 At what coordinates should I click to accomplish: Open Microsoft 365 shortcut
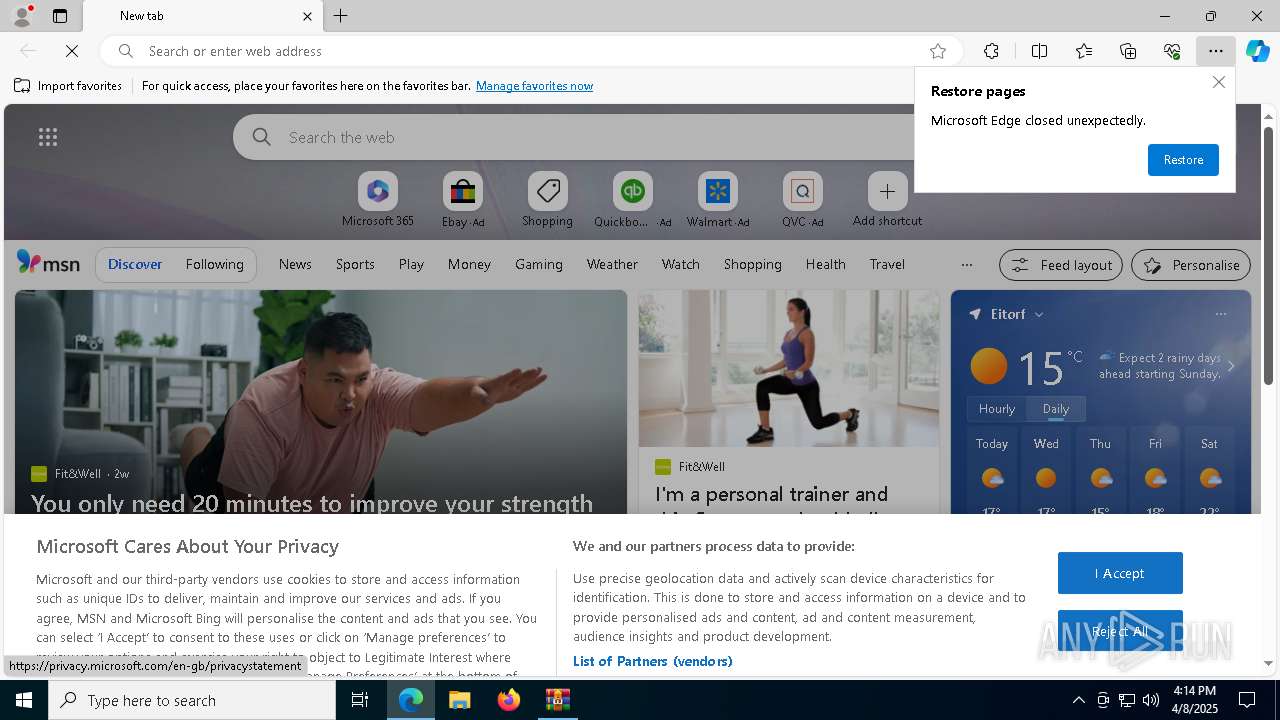coord(378,200)
